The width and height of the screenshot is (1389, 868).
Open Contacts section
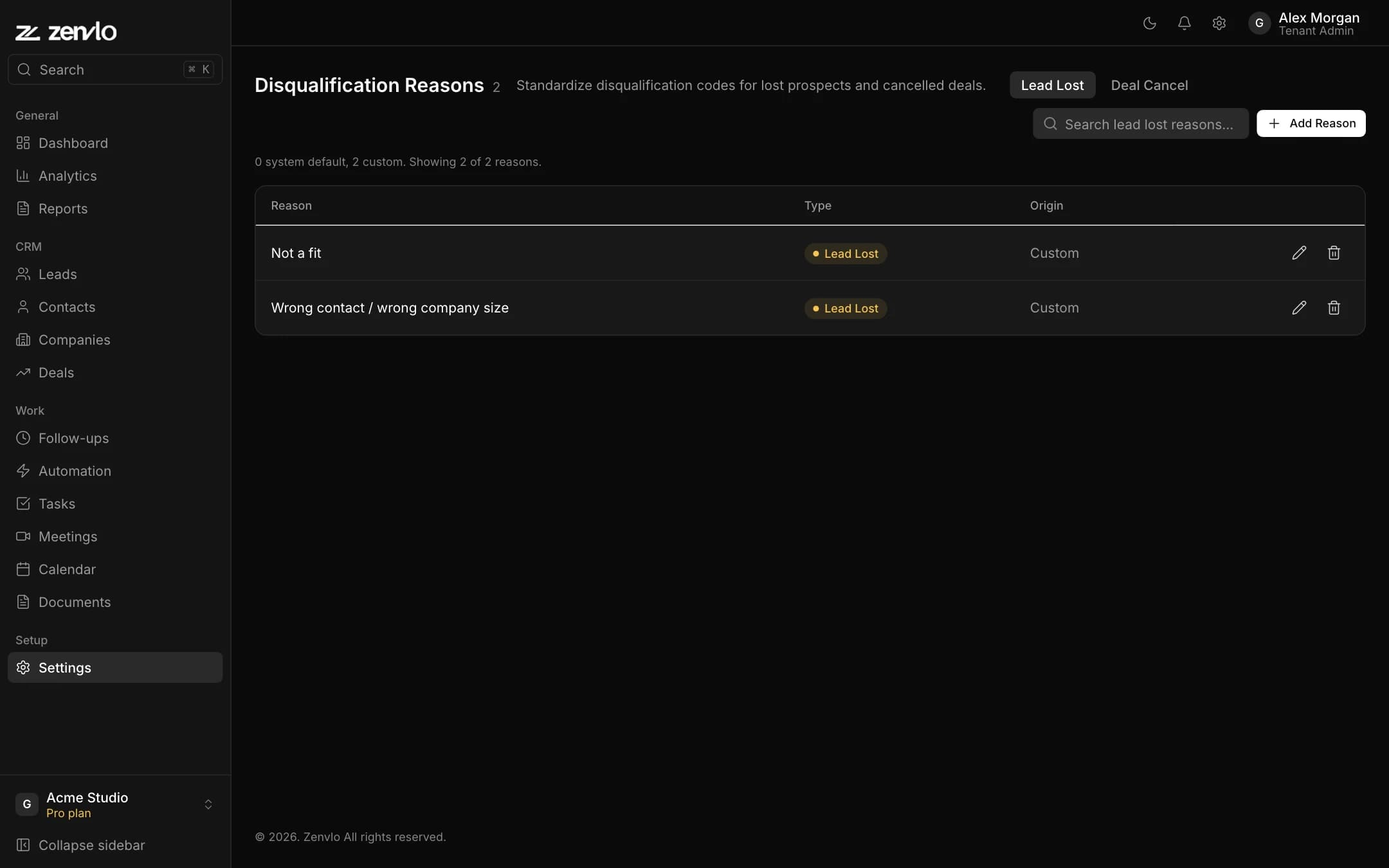[115, 307]
